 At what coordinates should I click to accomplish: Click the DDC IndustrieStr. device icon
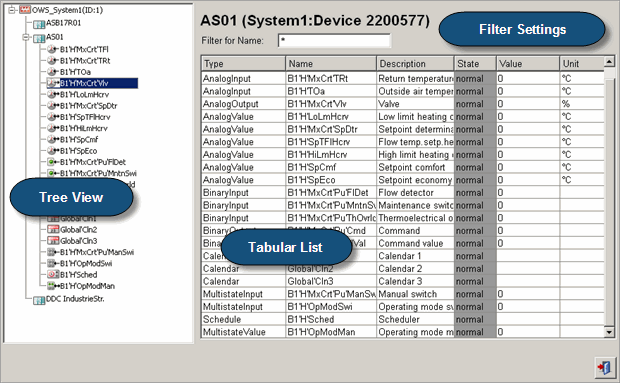pyautogui.click(x=39, y=300)
